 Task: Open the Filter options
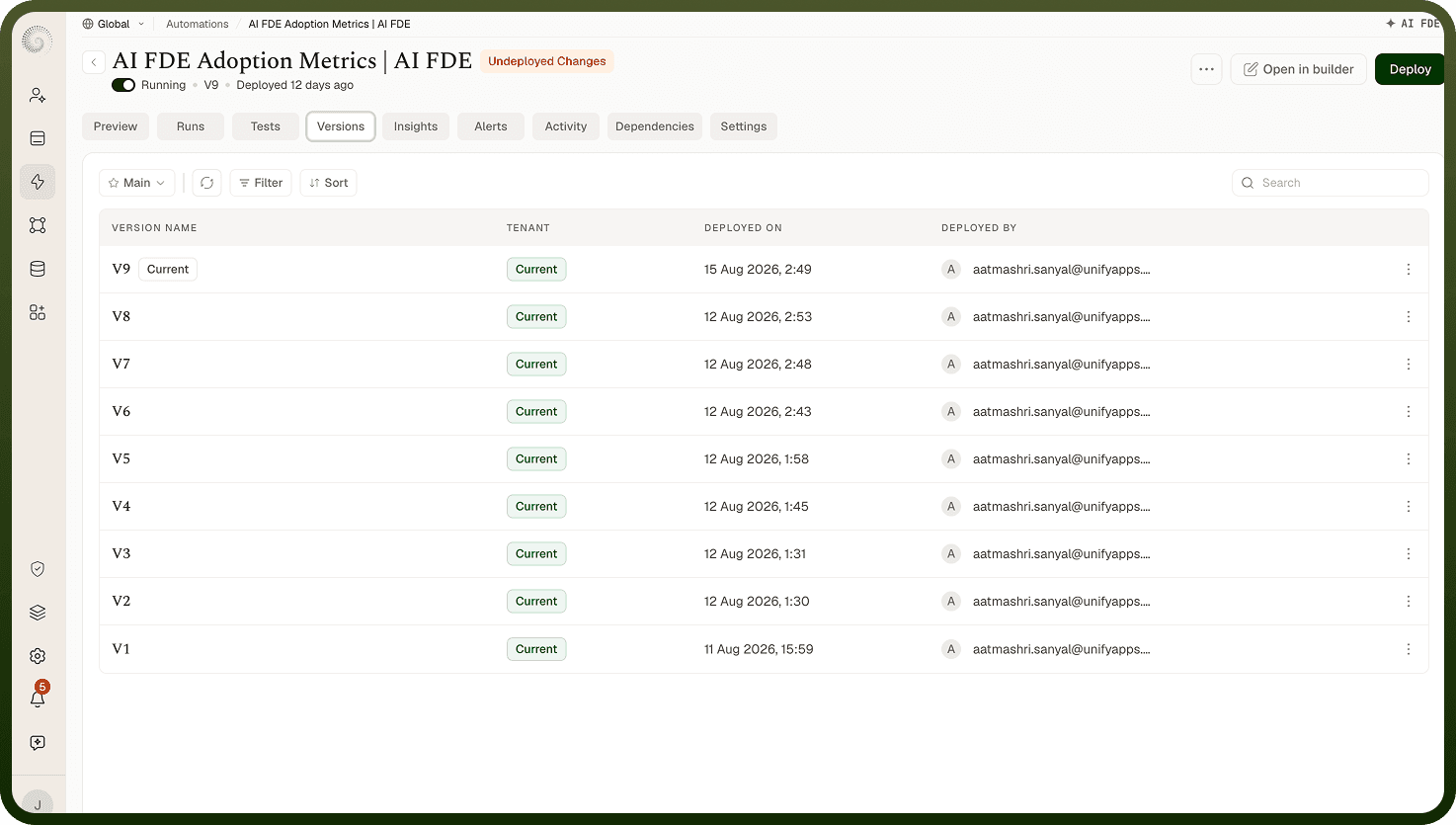(x=261, y=183)
